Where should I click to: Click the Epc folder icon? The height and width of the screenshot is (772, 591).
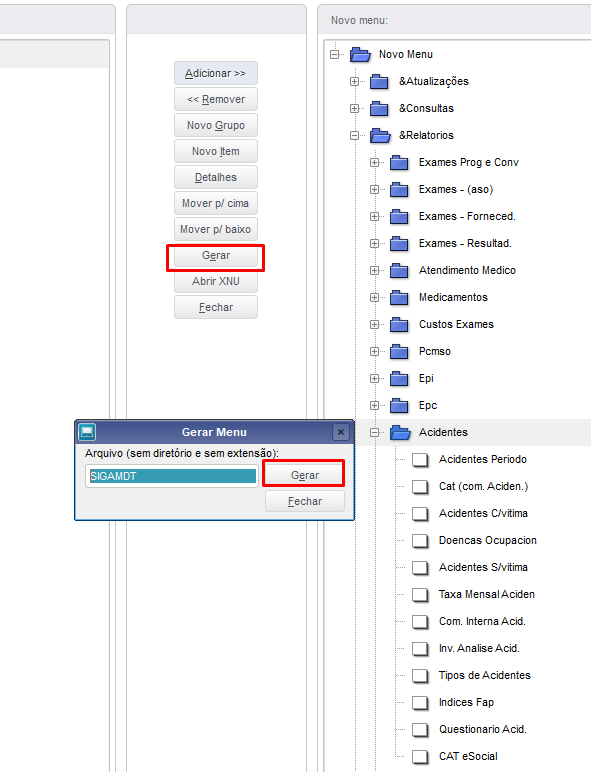tap(399, 406)
